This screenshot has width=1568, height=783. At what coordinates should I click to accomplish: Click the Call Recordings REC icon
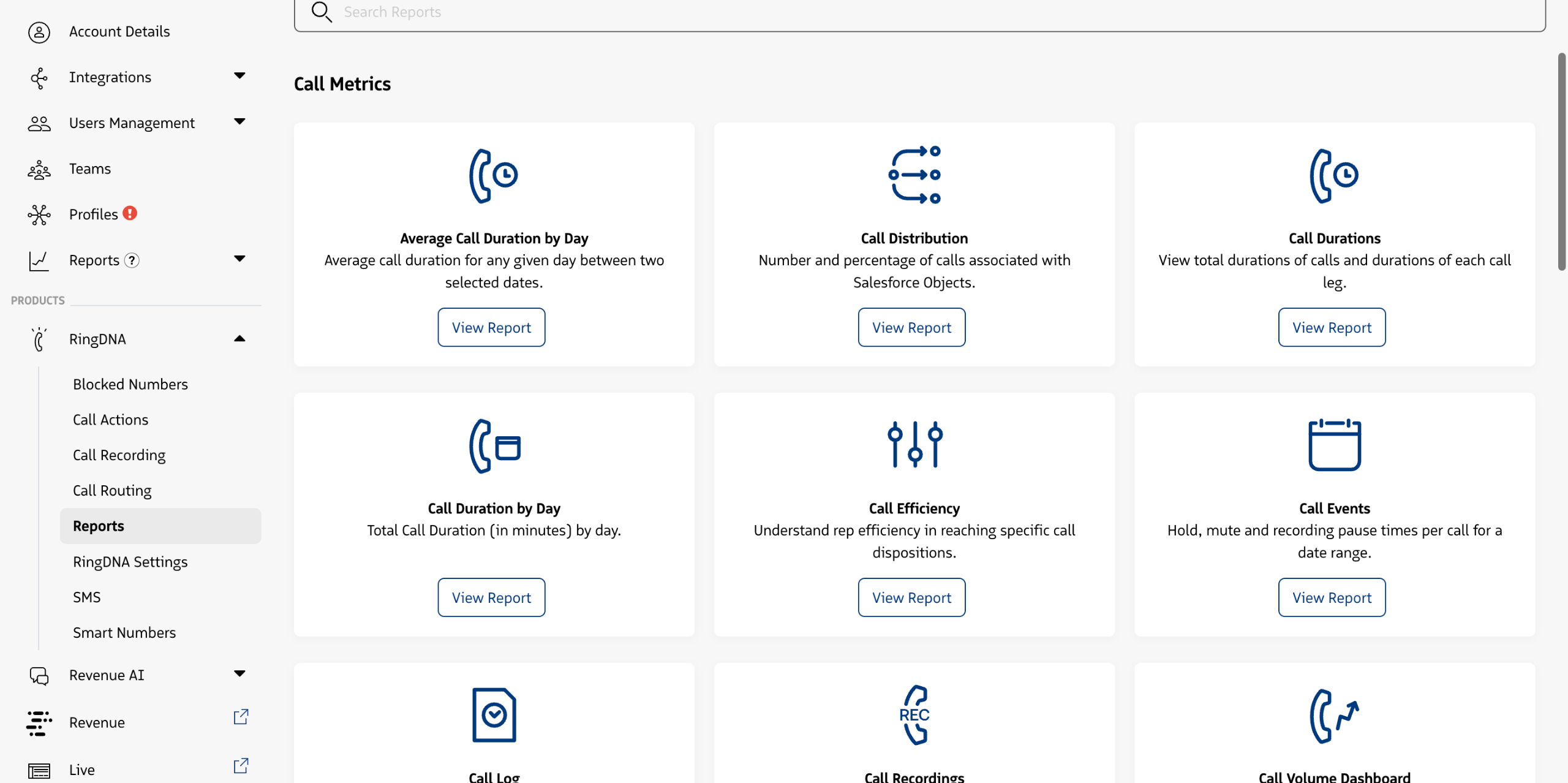point(914,715)
